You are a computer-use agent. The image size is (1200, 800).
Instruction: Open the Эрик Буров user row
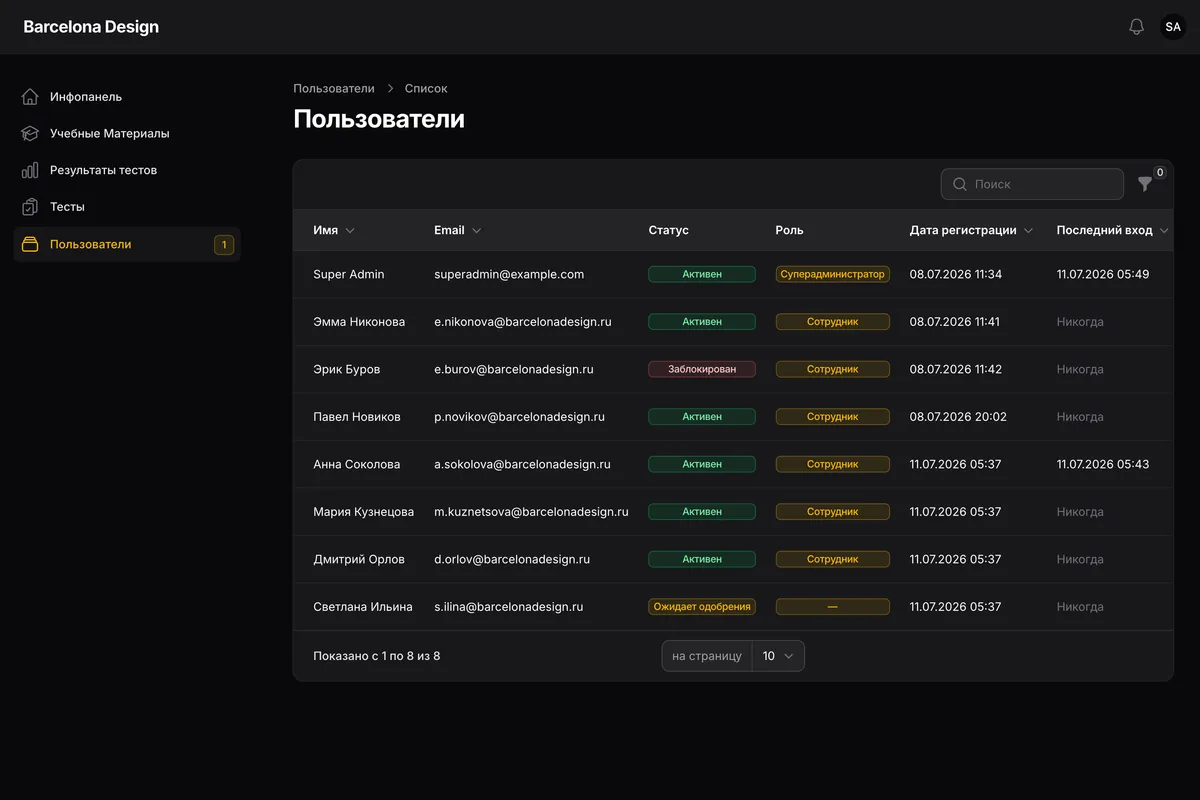coord(733,369)
